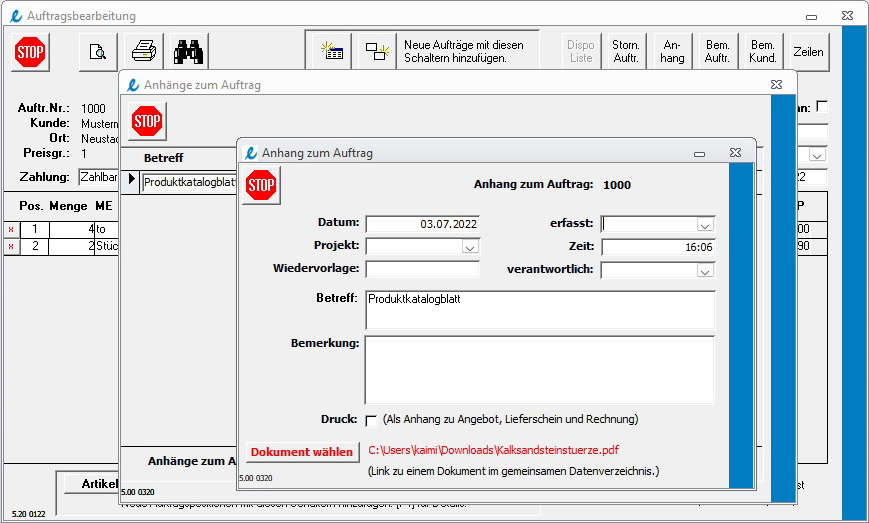869x523 pixels.
Task: Click the STOP icon in Auftragsbearbeitung toolbar
Action: (31, 51)
